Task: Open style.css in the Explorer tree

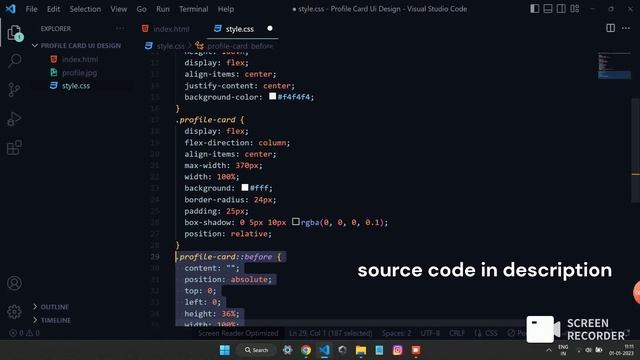Action: 76,86
